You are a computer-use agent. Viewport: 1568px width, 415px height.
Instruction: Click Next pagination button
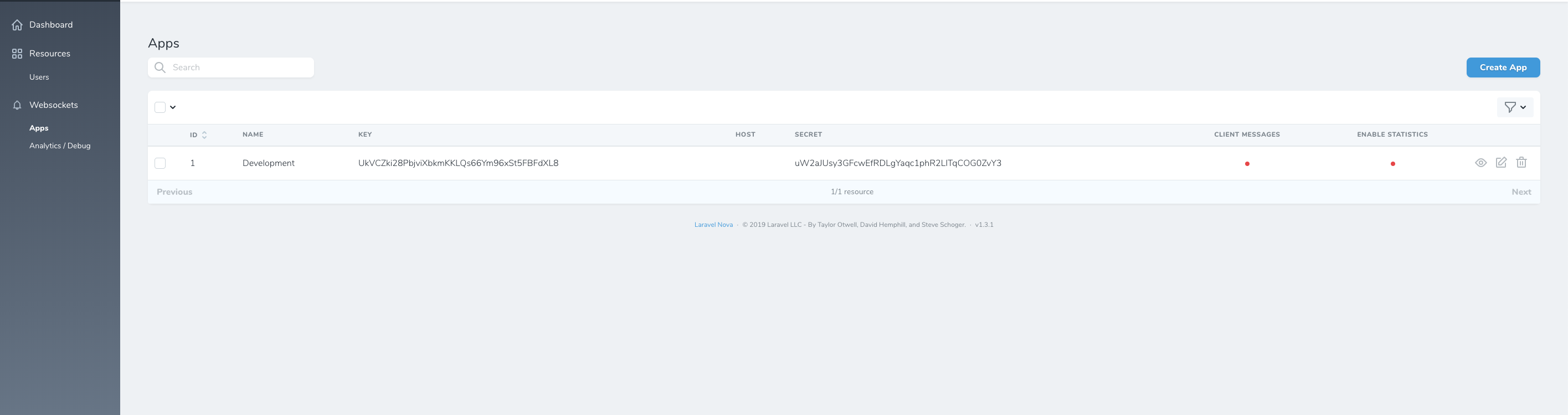1520,191
